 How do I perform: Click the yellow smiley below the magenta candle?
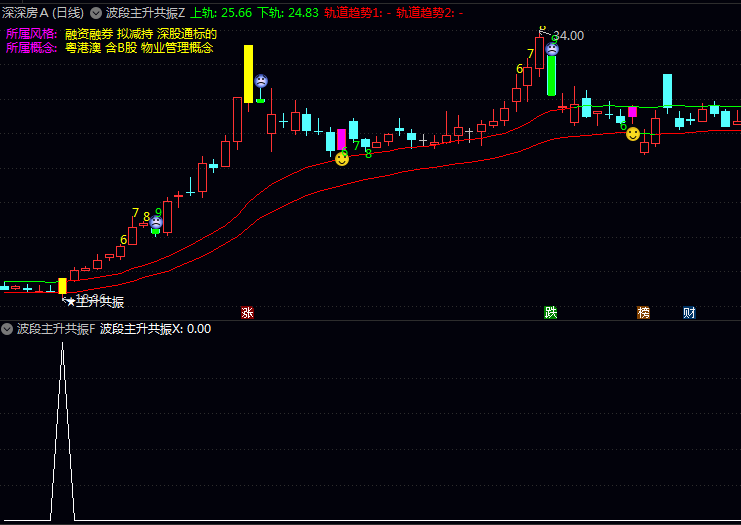[x=342, y=158]
